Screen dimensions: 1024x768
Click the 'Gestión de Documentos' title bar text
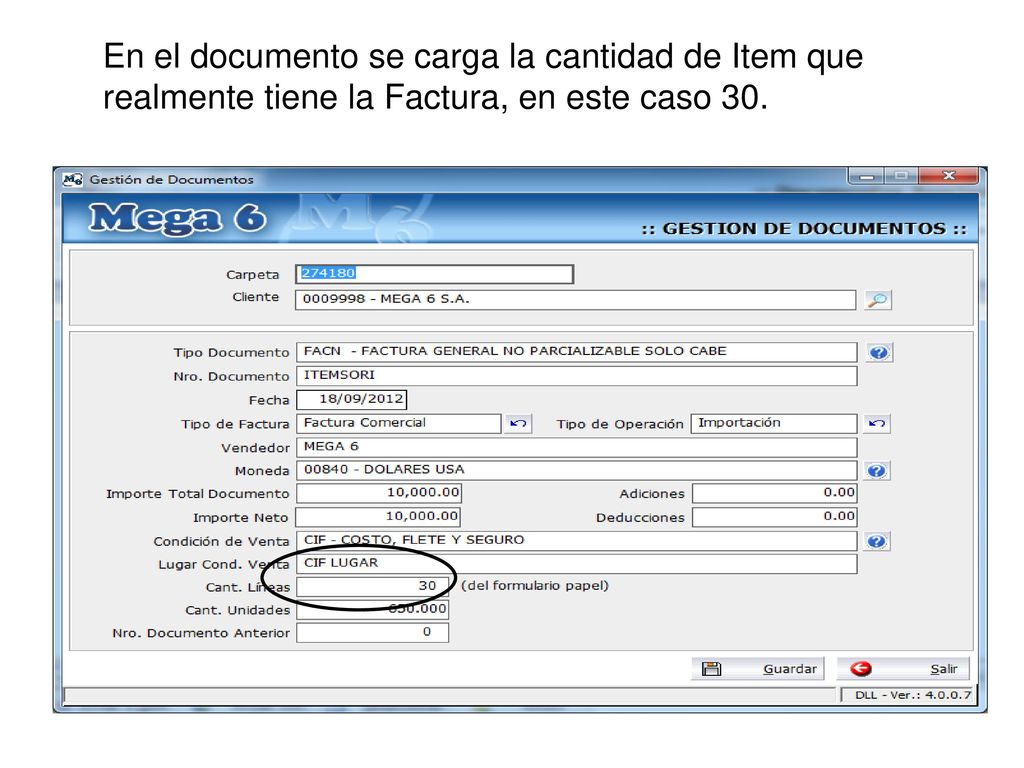[171, 180]
